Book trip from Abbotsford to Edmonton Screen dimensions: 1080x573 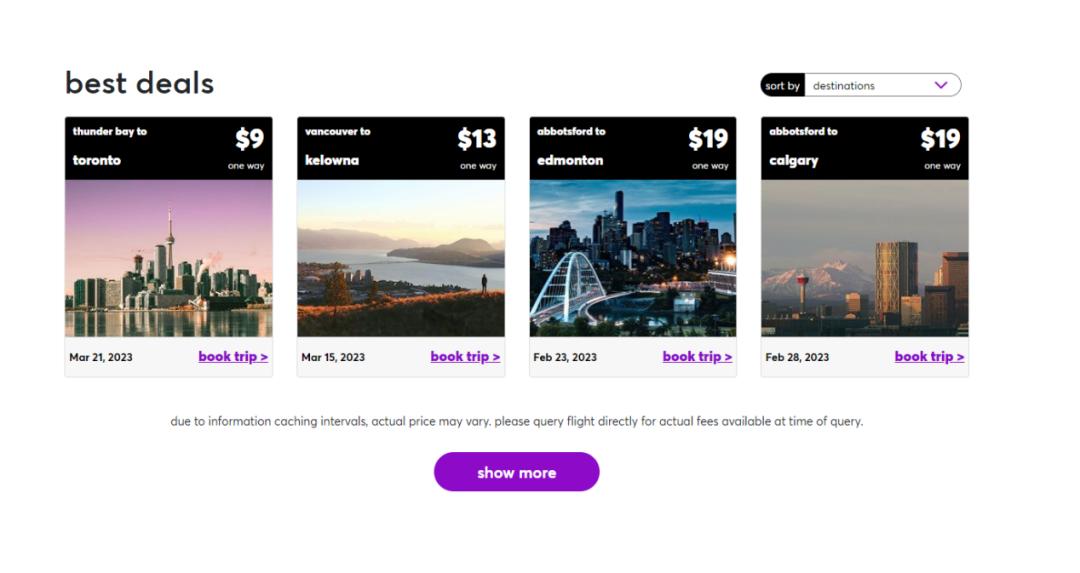(697, 357)
